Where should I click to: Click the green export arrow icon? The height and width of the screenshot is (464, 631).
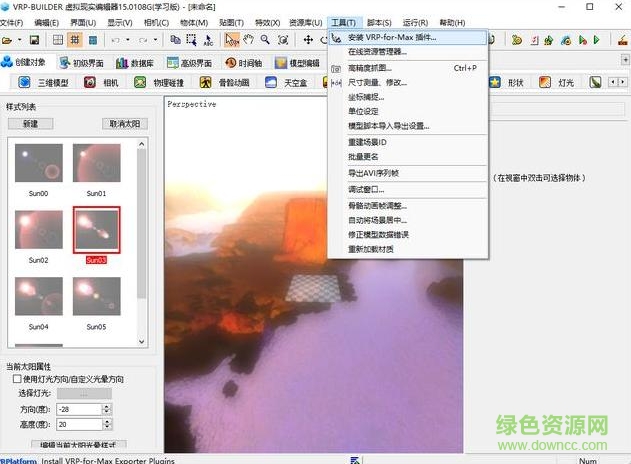(x=549, y=40)
